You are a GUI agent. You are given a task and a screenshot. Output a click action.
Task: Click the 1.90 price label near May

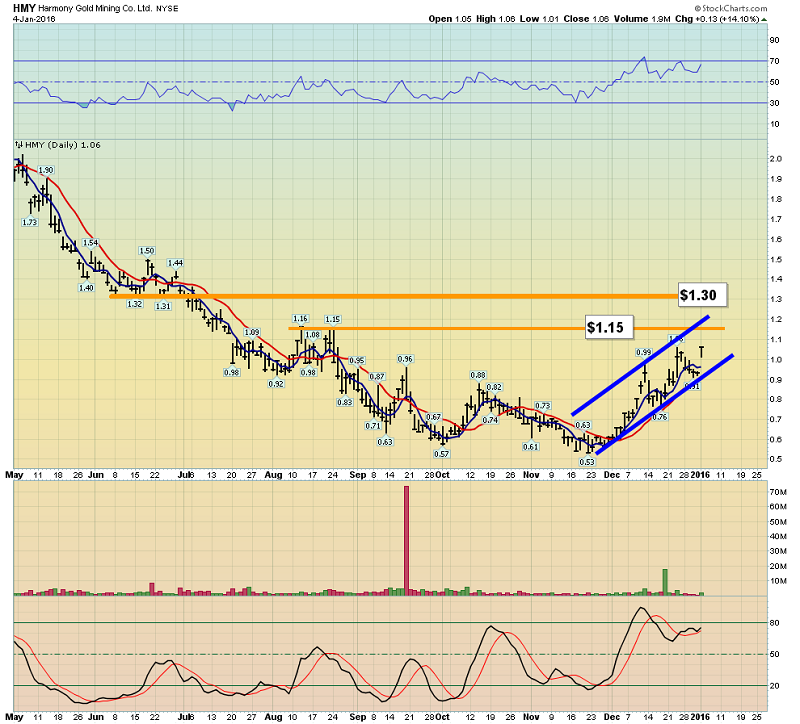tap(46, 170)
